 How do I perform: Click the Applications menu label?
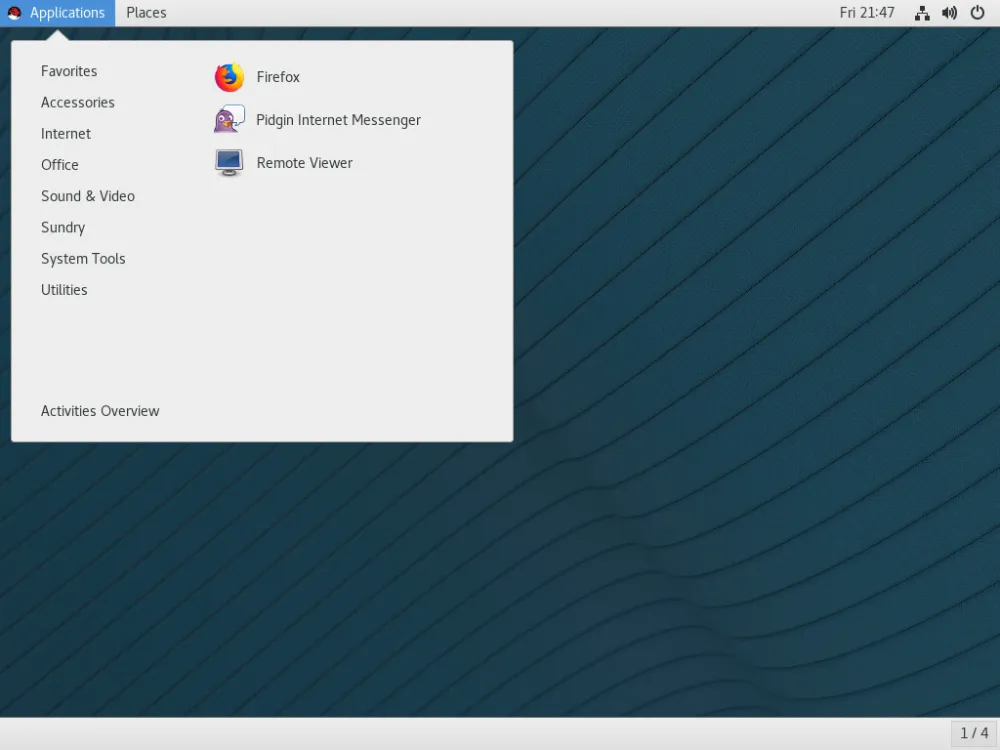(x=66, y=12)
